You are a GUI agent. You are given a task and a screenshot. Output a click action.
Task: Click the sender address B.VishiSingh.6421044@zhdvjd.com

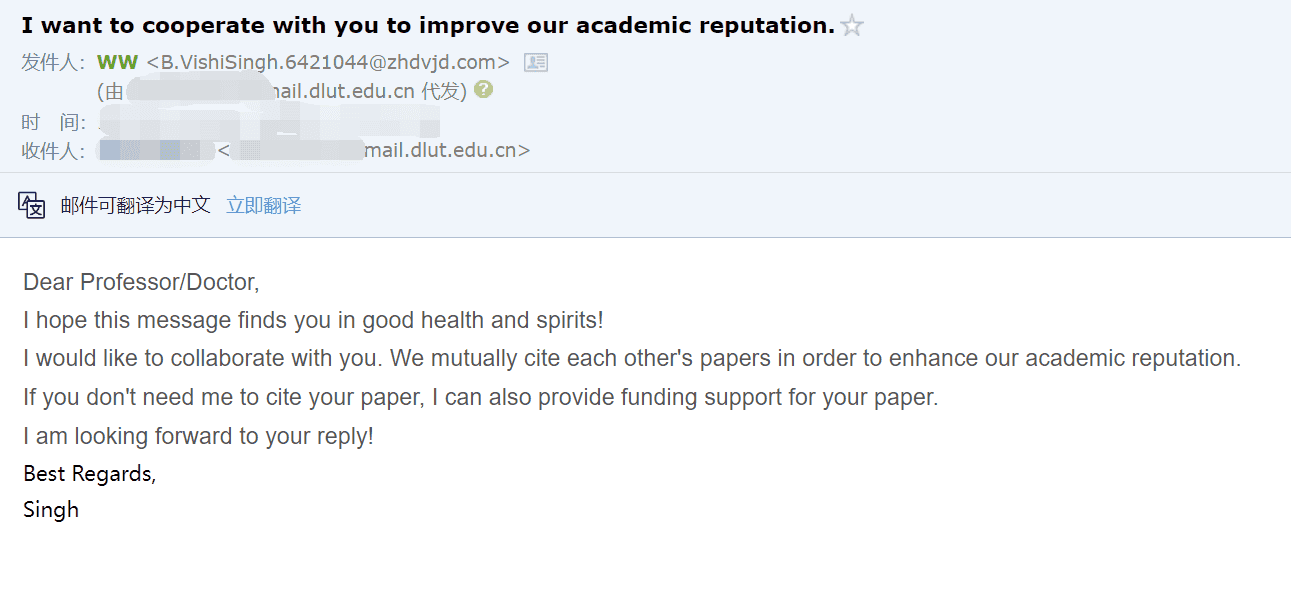point(328,62)
